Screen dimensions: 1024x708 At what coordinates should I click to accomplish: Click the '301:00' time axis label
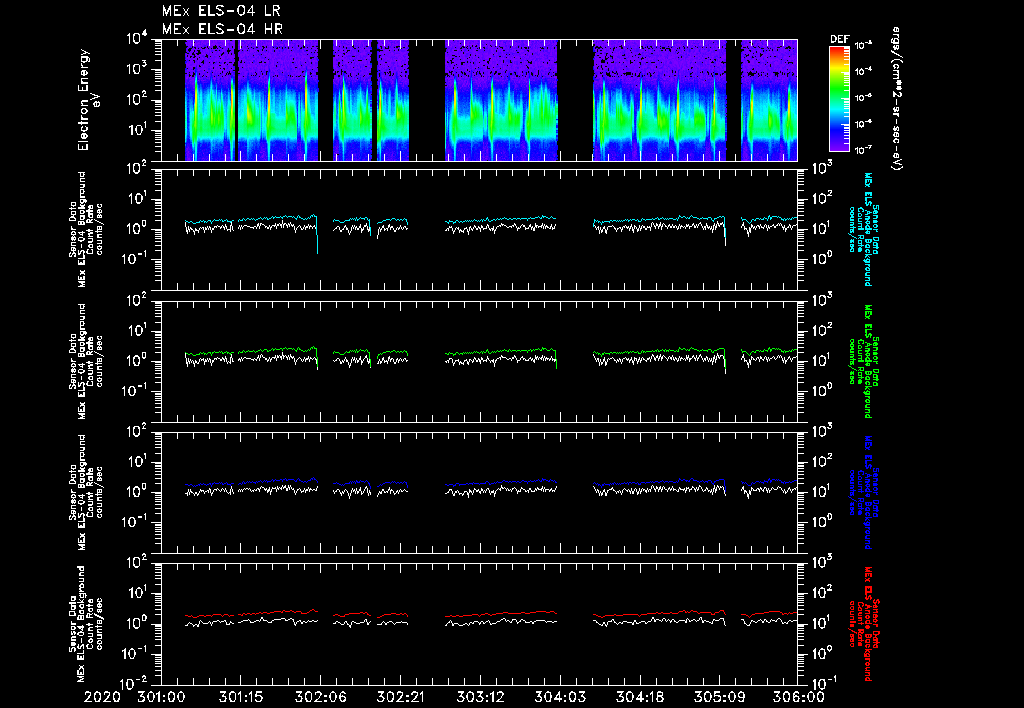pyautogui.click(x=161, y=697)
